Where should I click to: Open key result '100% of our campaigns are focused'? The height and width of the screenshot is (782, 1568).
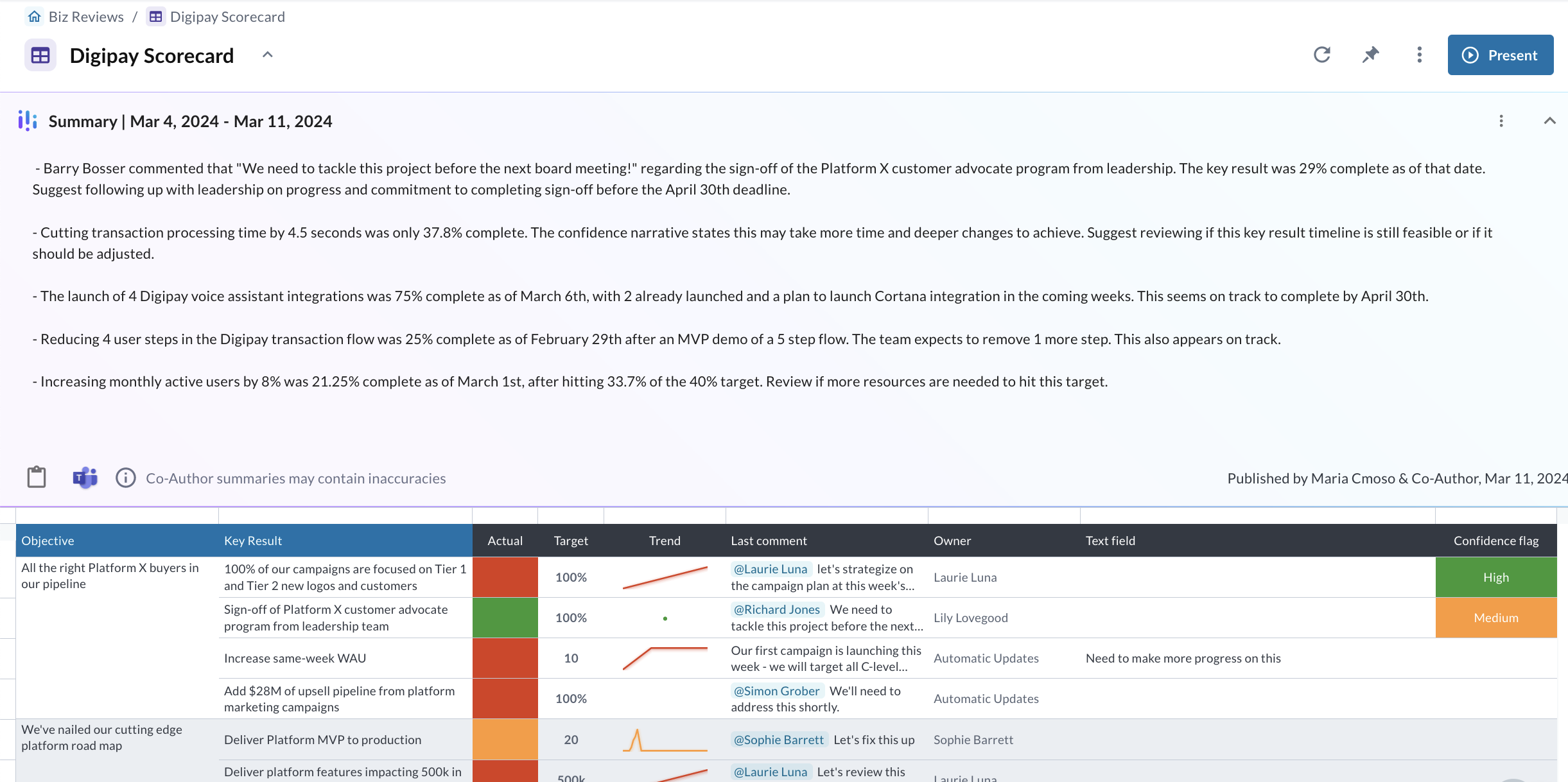(345, 577)
